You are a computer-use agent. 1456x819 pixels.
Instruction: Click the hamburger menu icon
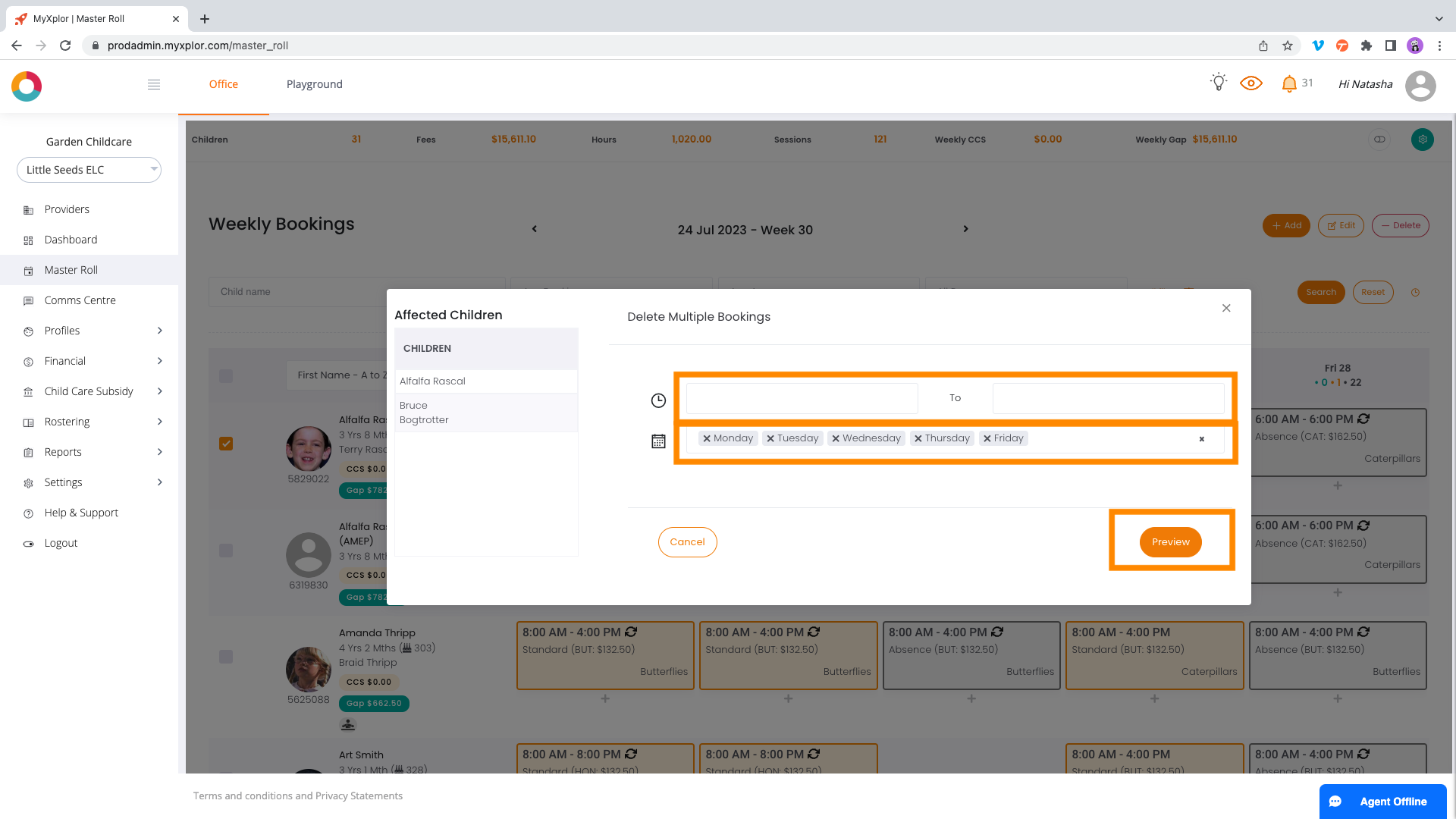click(x=154, y=84)
